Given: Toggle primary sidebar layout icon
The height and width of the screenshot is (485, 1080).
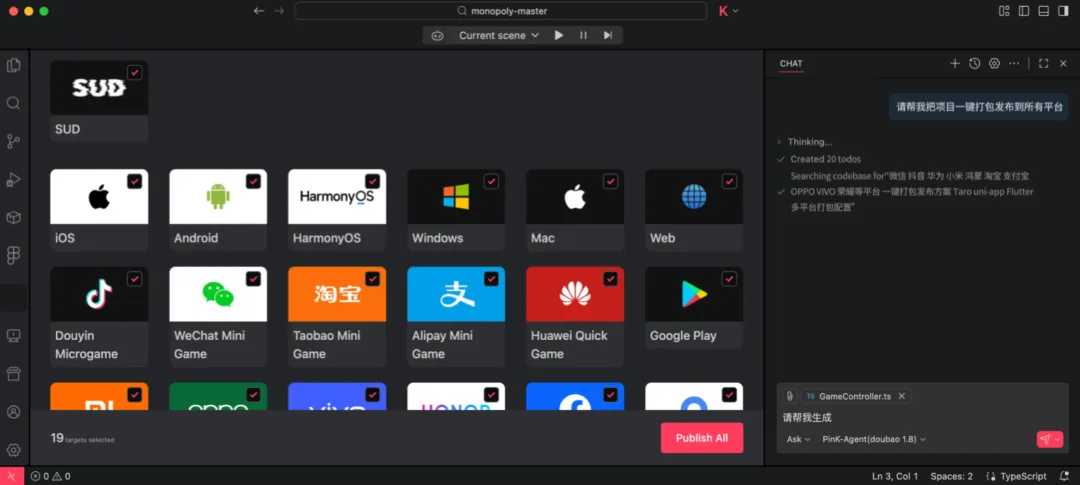Looking at the screenshot, I should (x=1024, y=11).
